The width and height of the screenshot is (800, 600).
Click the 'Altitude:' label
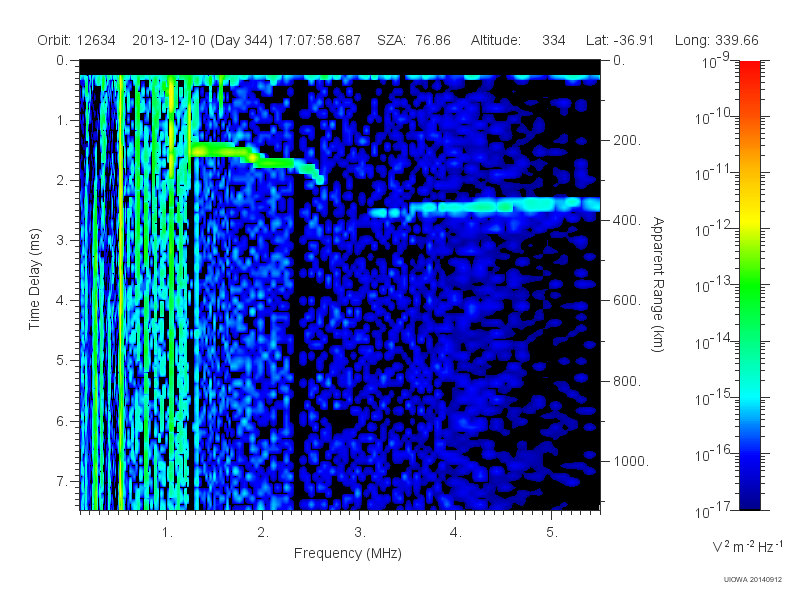pos(496,40)
